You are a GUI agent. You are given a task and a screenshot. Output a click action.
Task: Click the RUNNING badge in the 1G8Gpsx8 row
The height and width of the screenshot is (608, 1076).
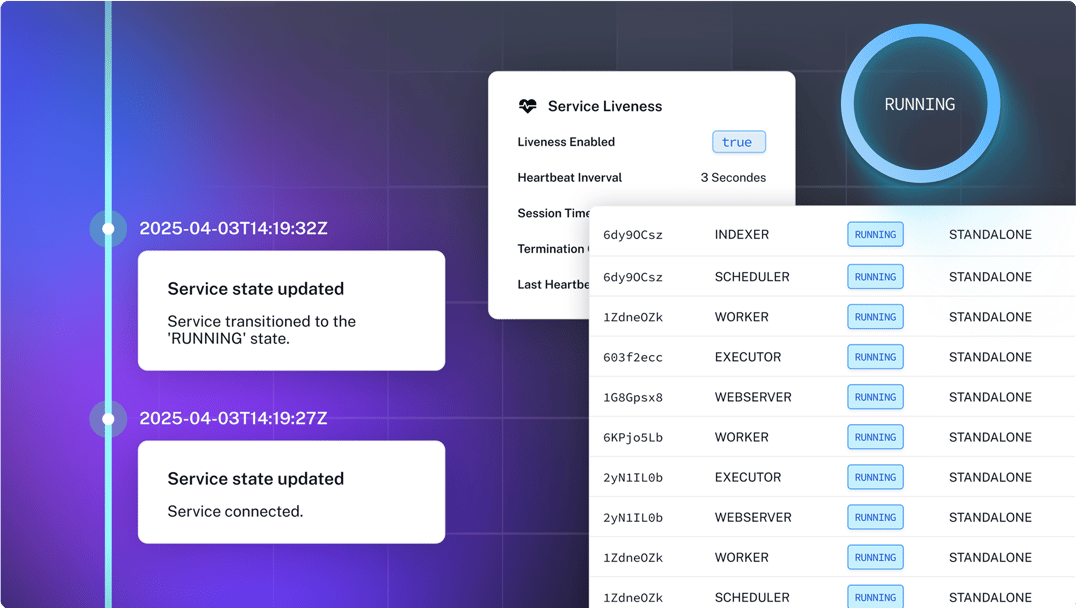point(875,397)
